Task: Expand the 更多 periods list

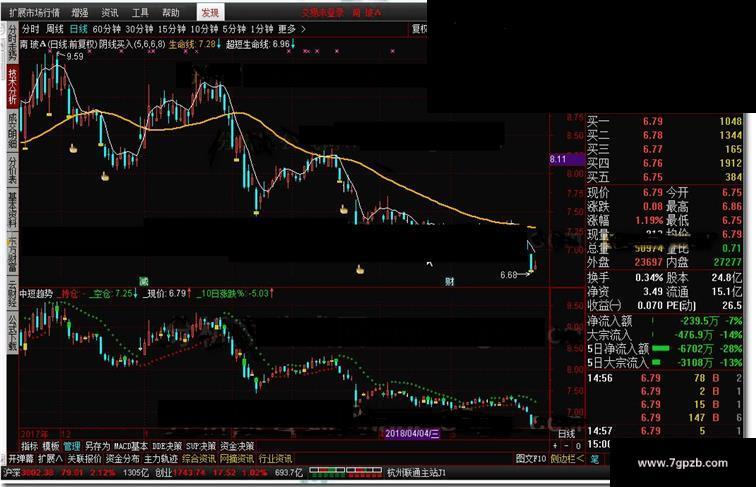Action: (292, 29)
